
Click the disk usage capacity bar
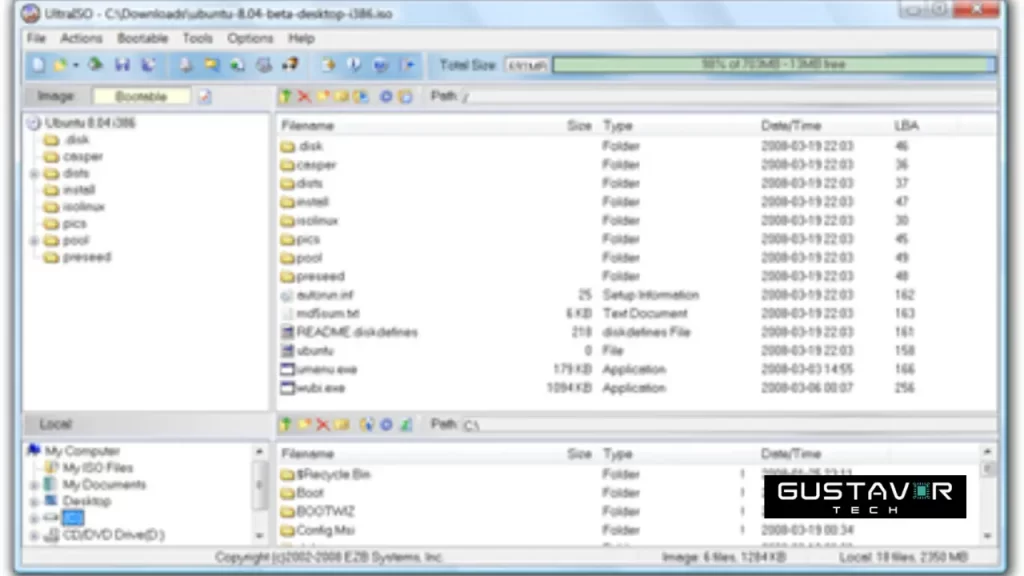(775, 65)
